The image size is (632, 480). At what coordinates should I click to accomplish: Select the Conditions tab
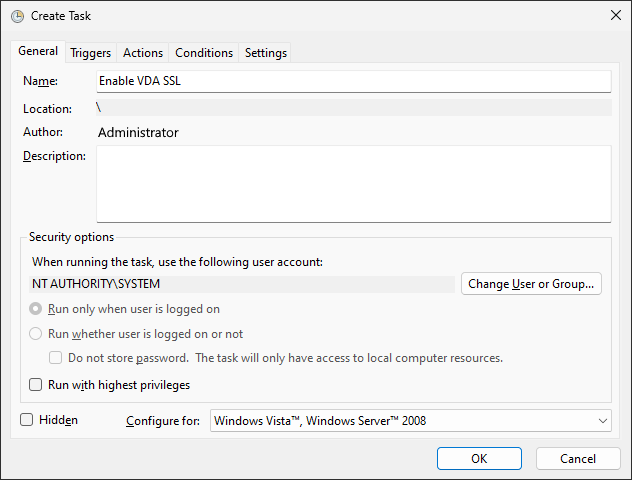[204, 53]
